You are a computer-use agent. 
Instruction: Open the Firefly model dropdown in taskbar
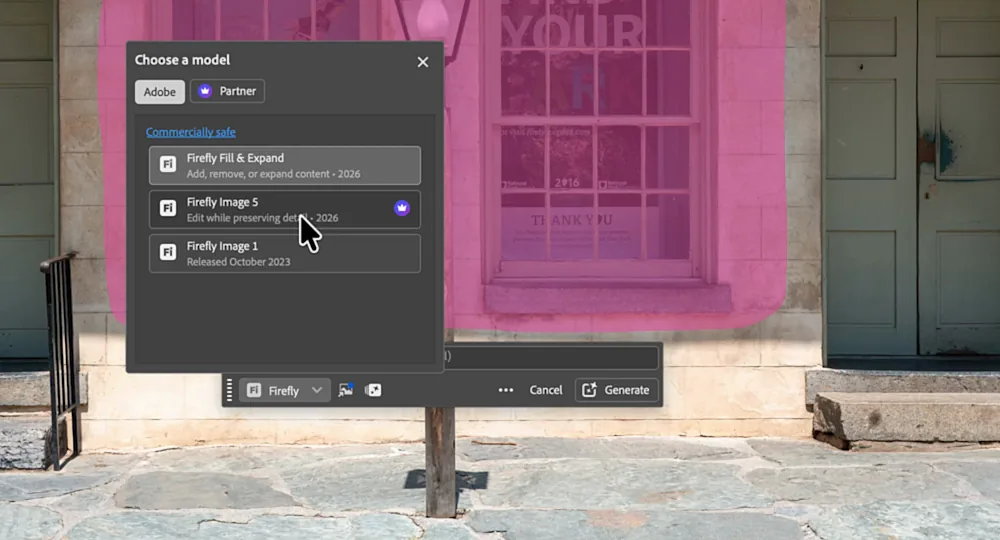click(284, 390)
